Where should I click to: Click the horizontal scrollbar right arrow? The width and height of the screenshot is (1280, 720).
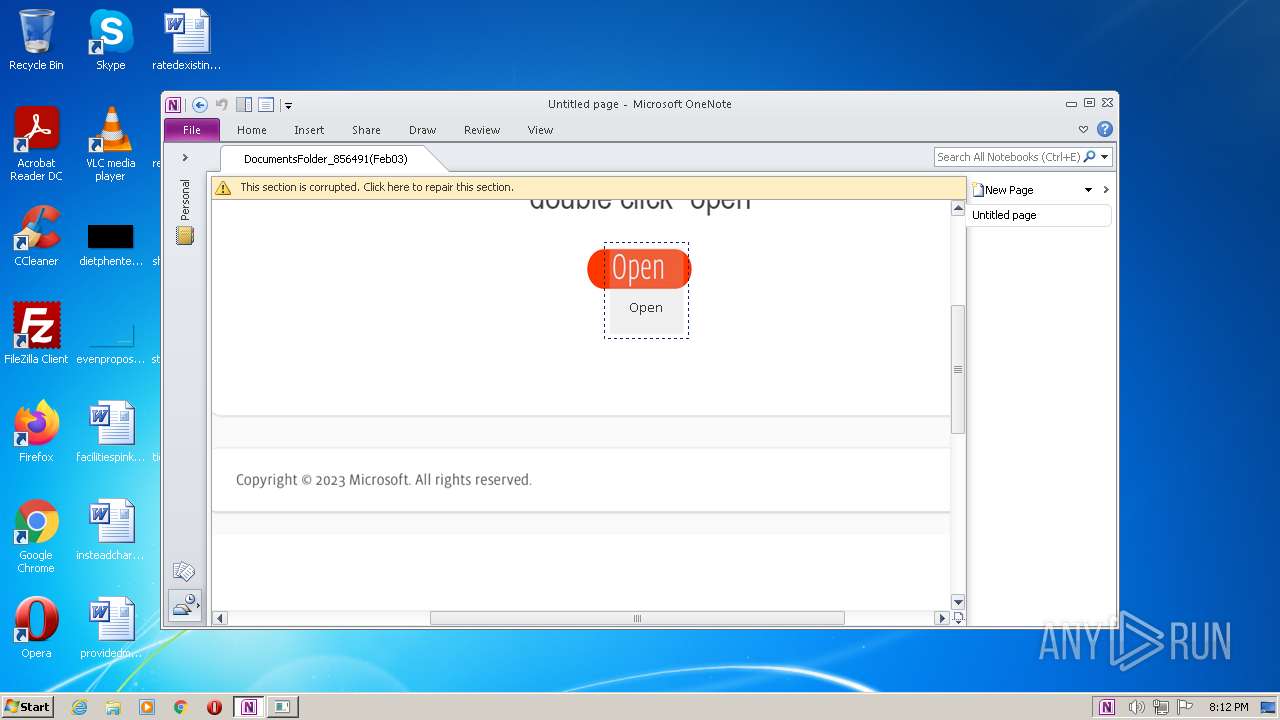941,618
